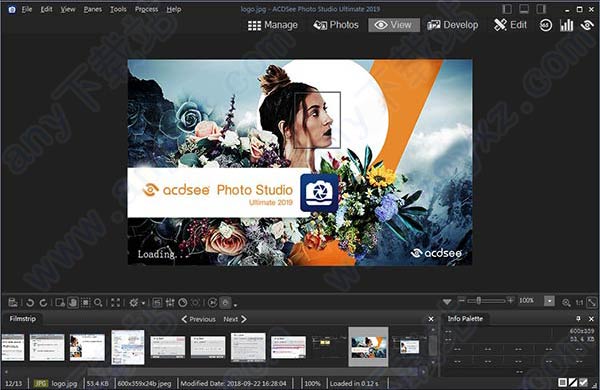600x390 pixels.
Task: Set zoom to actual size 1:1
Action: point(579,303)
